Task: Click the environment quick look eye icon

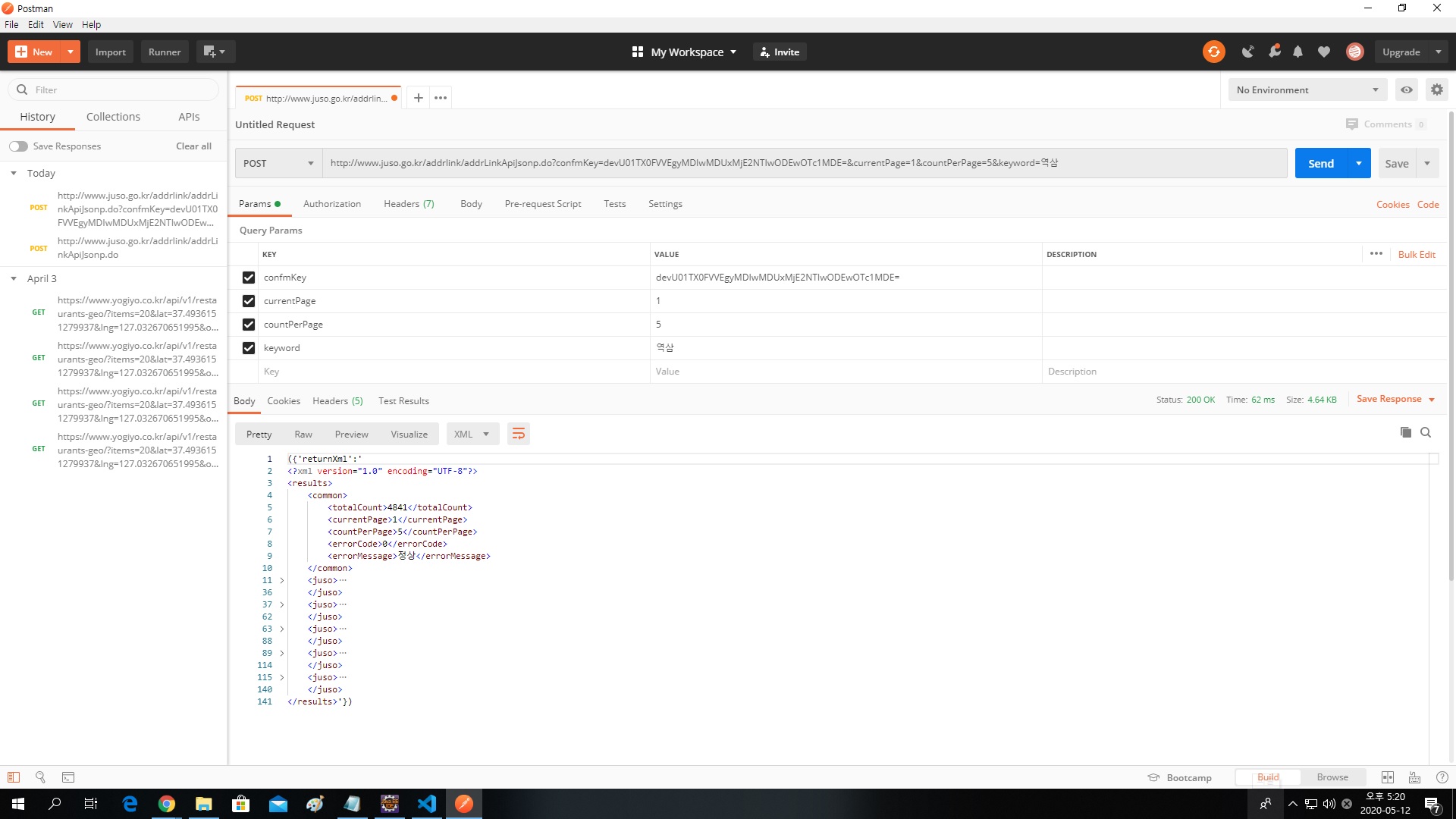Action: click(x=1407, y=89)
